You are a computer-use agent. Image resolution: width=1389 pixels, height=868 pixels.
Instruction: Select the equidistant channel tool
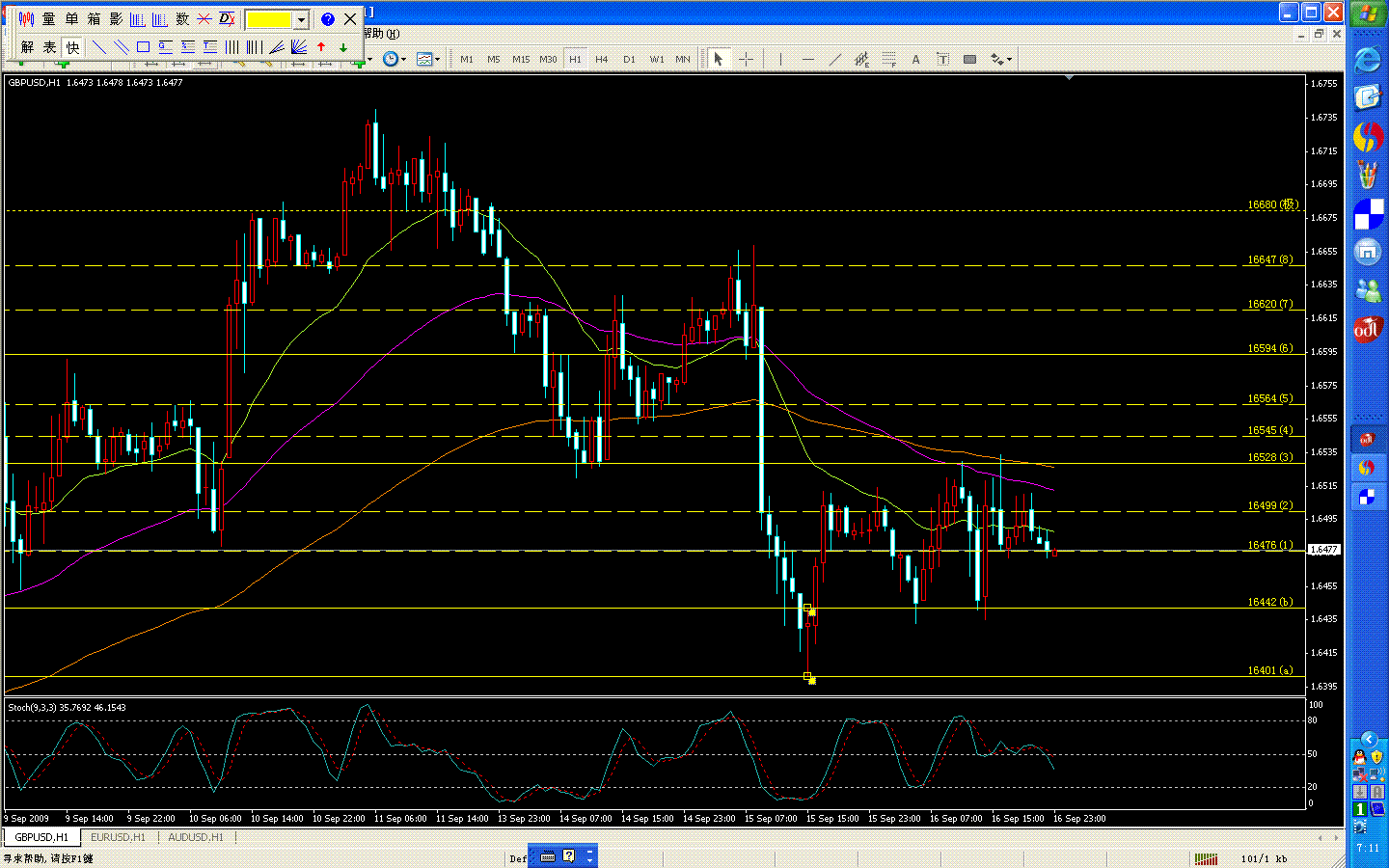coord(861,59)
